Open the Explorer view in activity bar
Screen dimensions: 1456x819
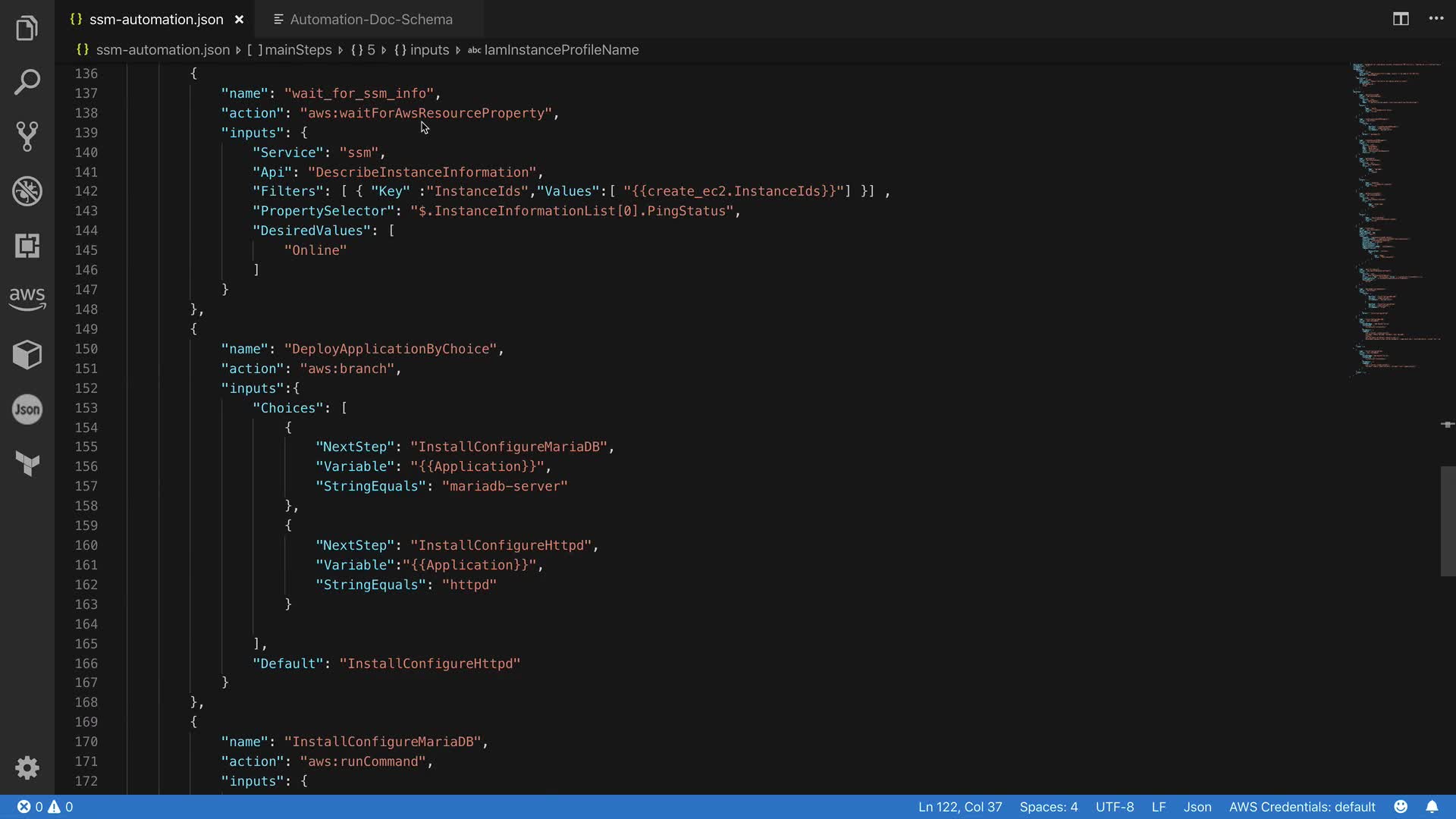click(27, 28)
